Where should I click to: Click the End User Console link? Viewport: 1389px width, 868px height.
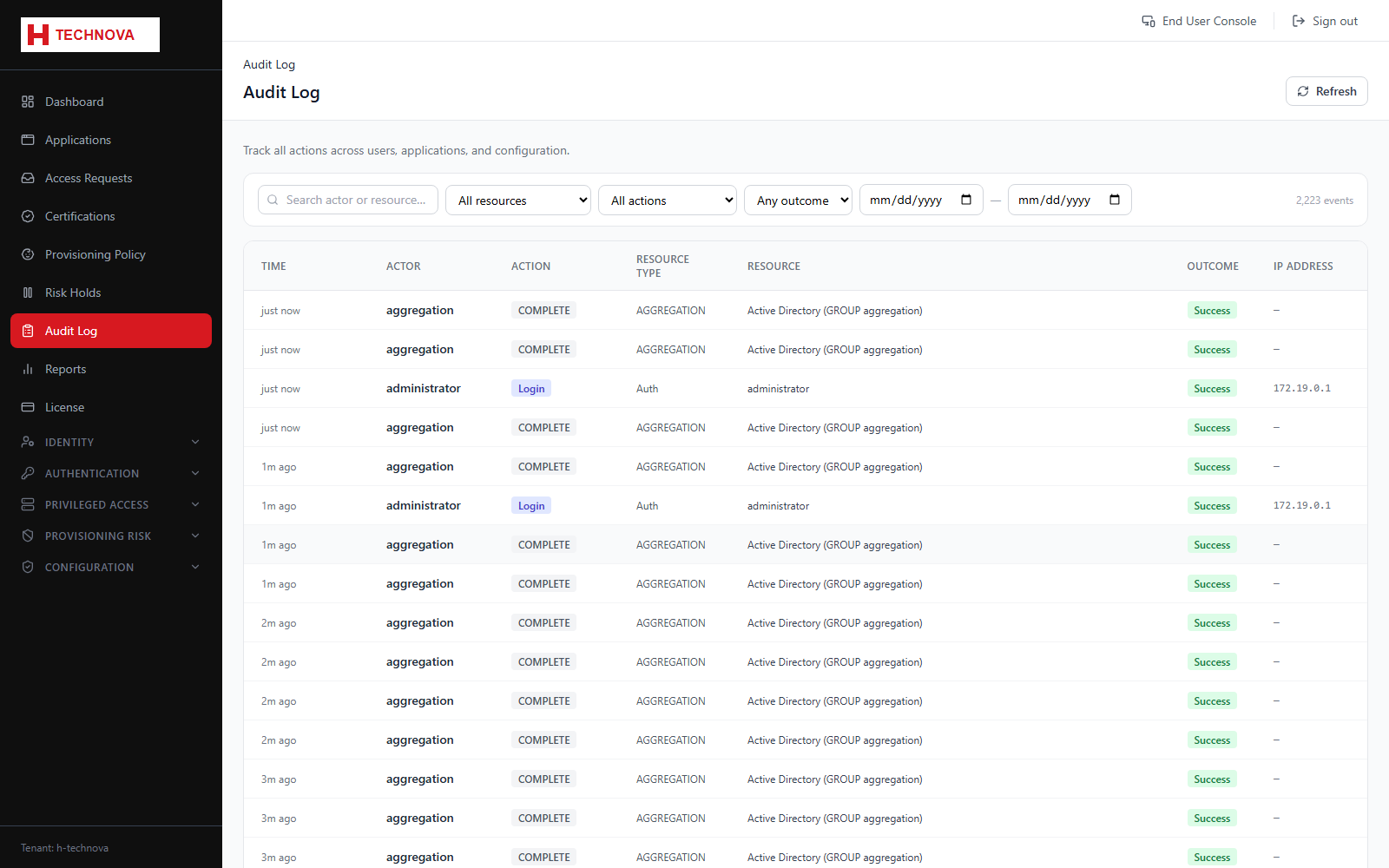click(1199, 21)
